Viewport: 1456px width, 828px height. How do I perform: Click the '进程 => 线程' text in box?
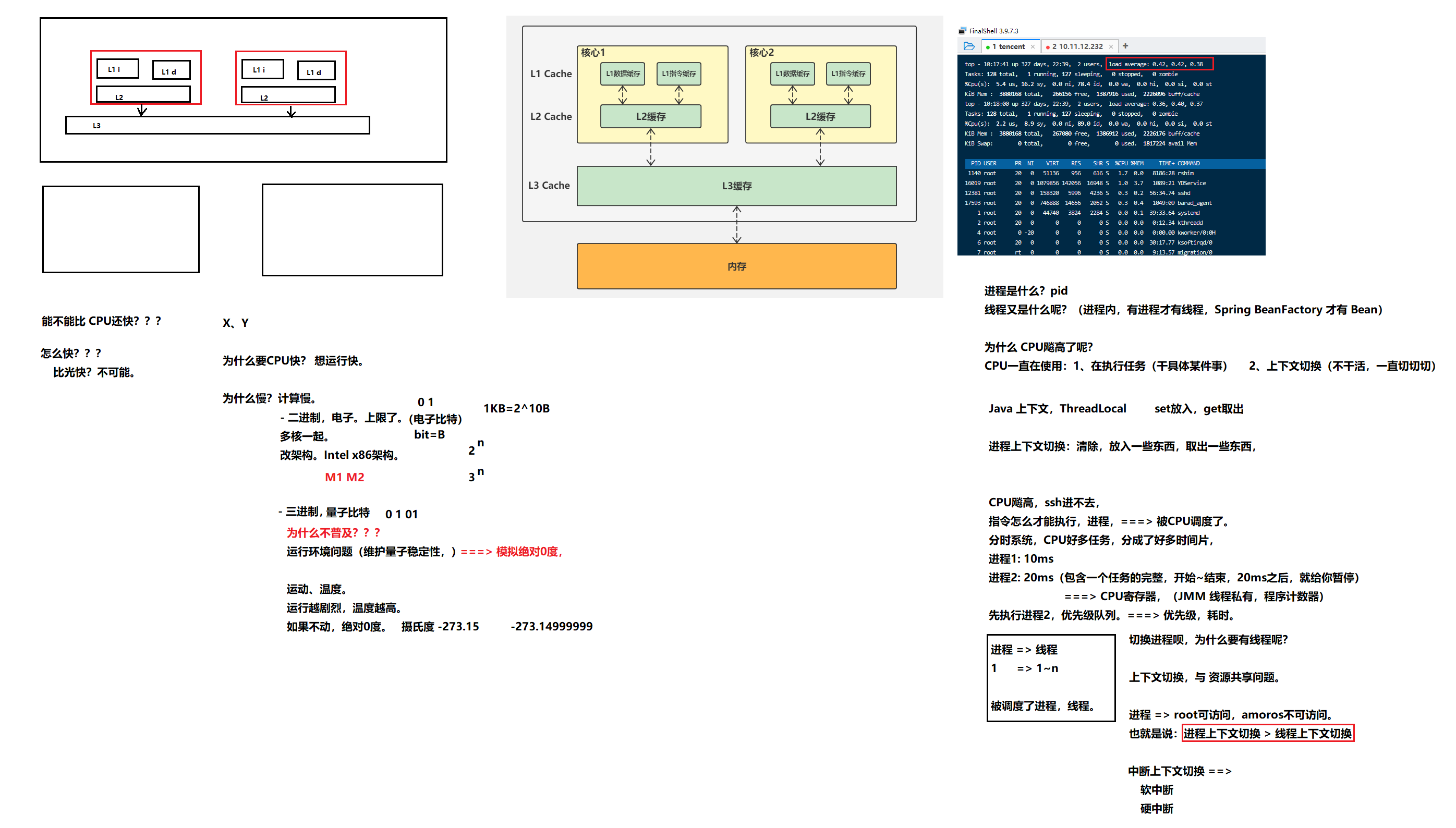click(1023, 650)
